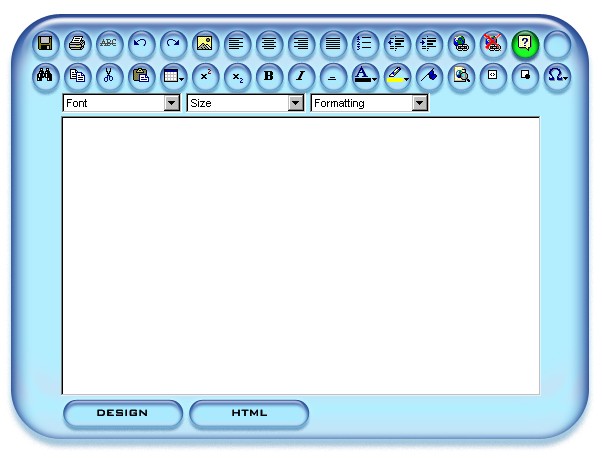Decrease indent with the outdent icon
The image size is (606, 465).
pos(397,44)
